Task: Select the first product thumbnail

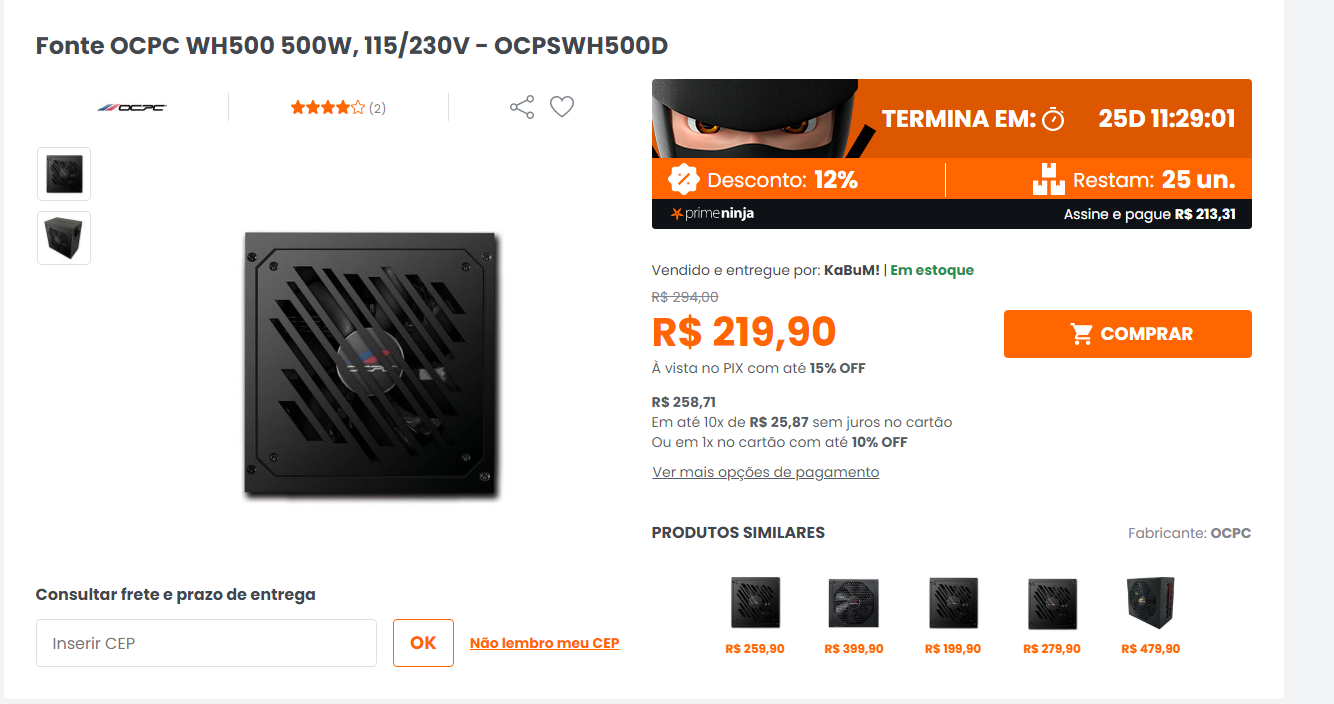Action: pos(64,174)
